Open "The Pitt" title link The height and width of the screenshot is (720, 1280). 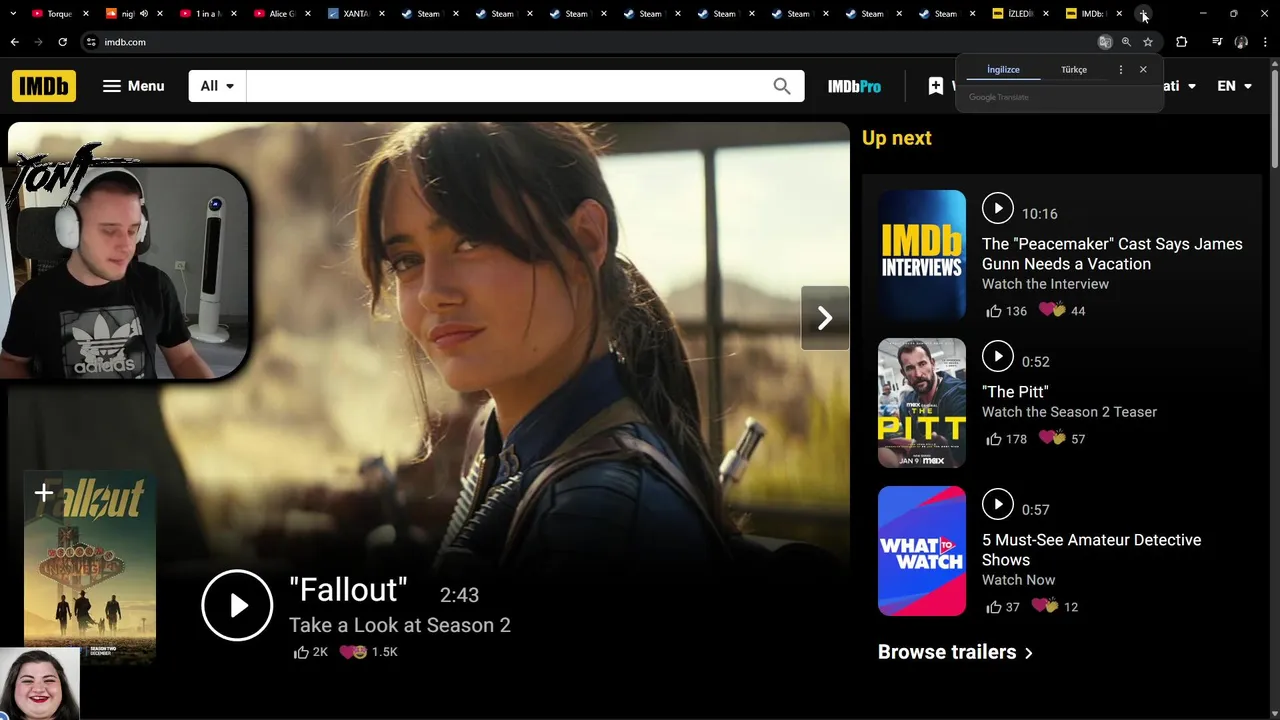pos(1015,392)
